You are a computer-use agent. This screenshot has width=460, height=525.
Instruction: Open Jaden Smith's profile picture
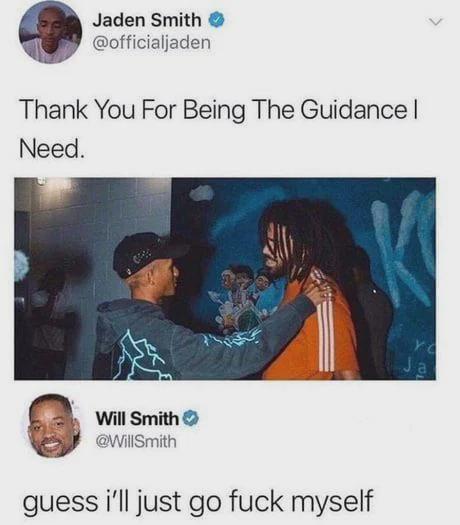click(x=50, y=32)
